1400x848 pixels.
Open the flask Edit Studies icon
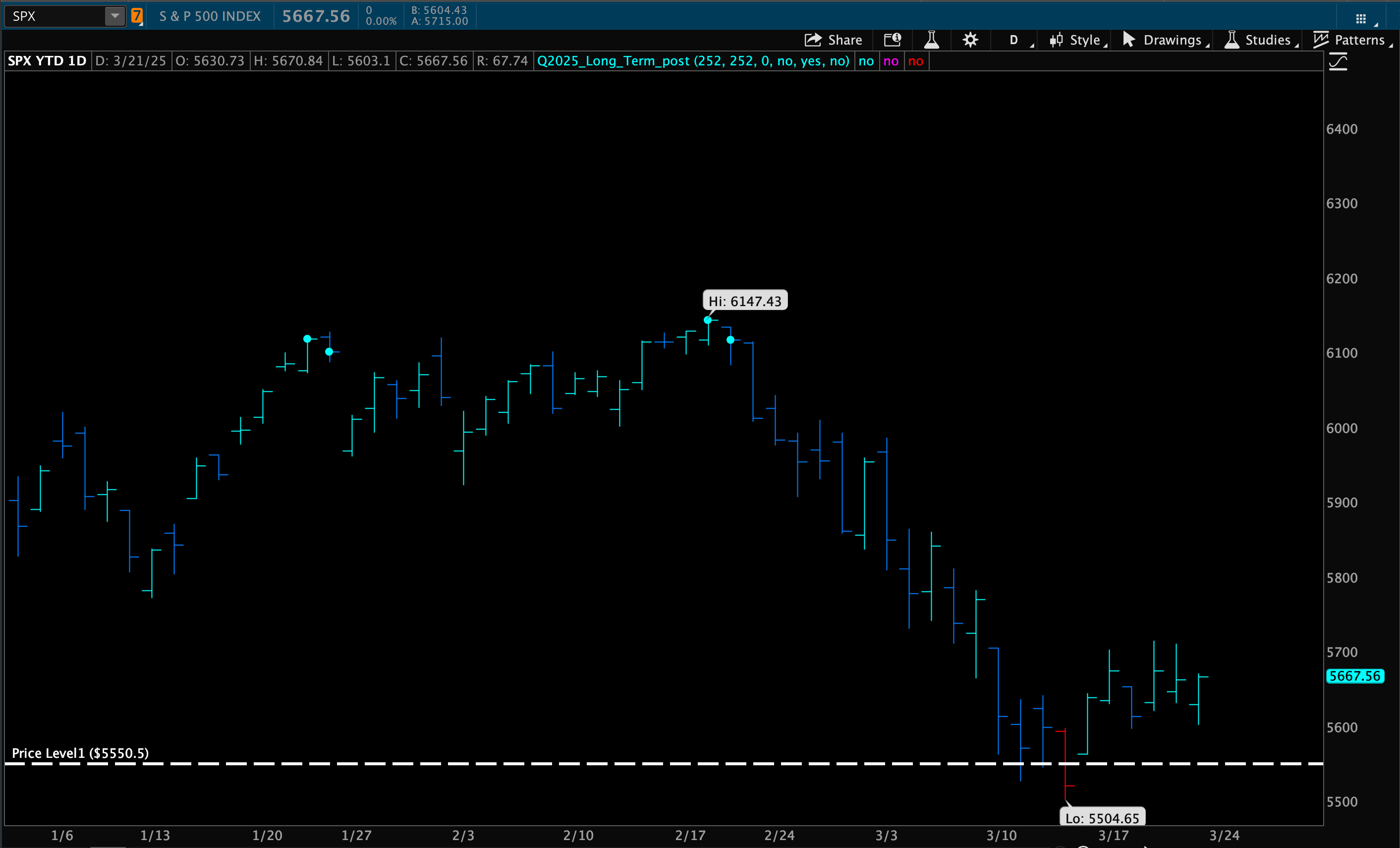[x=931, y=40]
